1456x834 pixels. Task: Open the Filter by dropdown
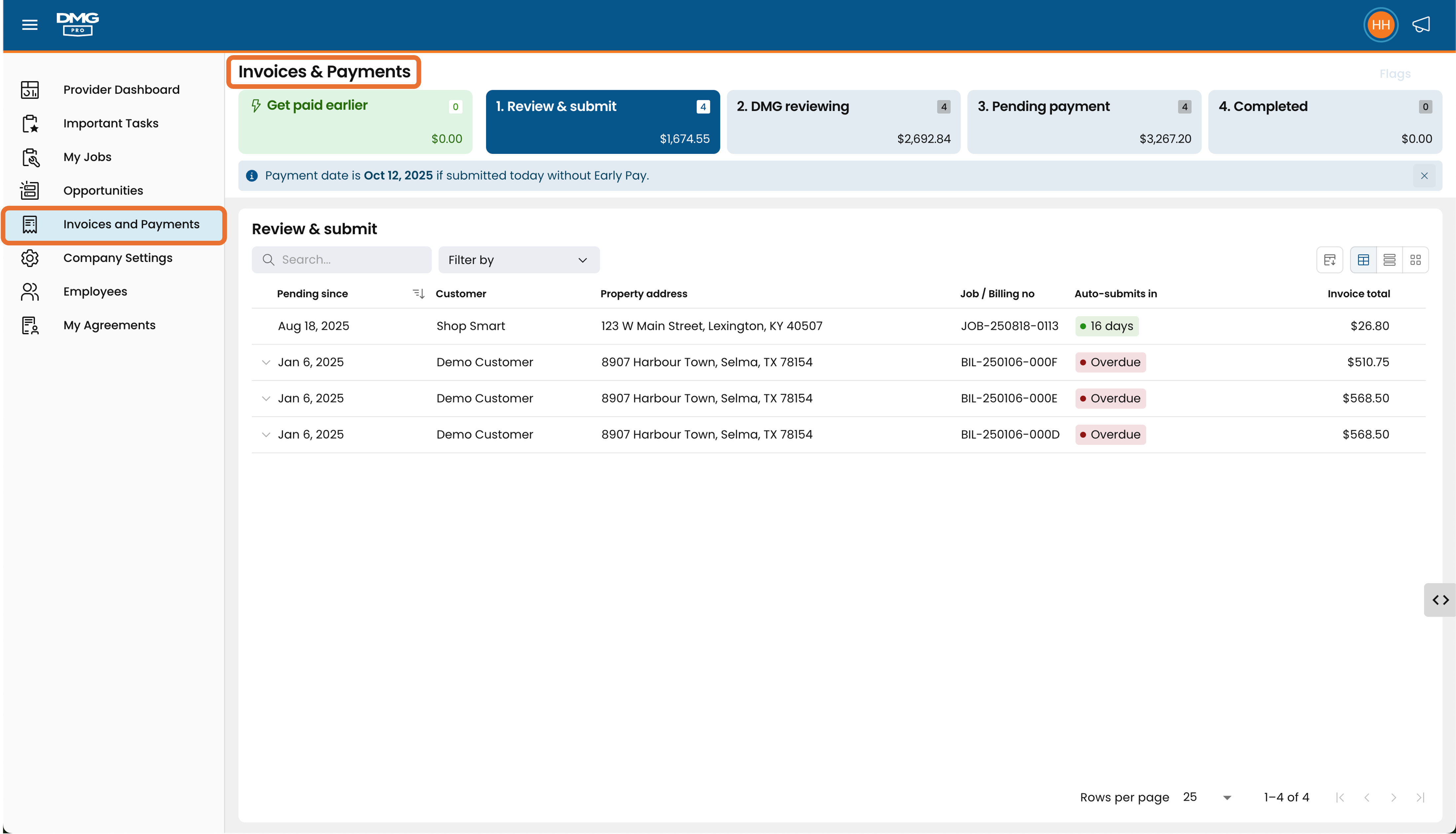(519, 260)
